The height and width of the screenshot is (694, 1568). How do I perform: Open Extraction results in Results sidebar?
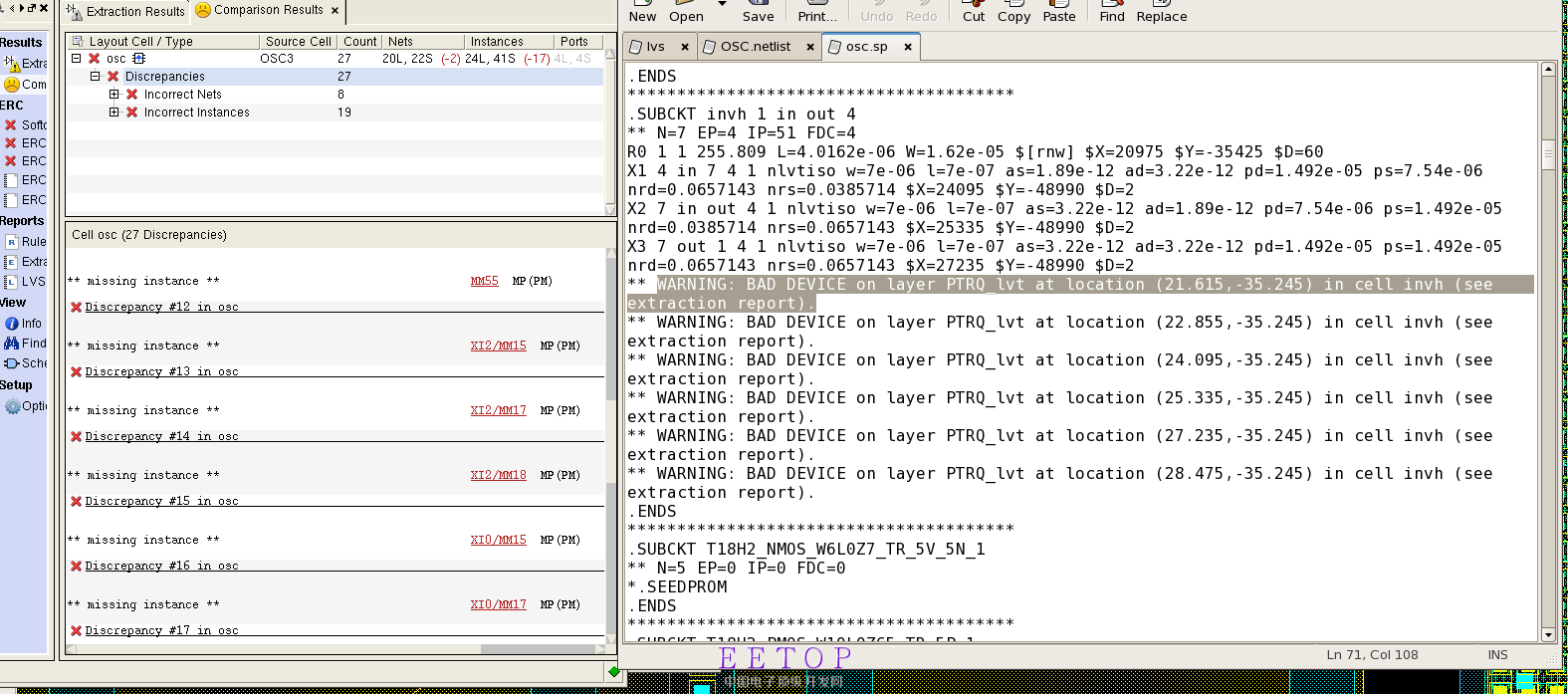tap(26, 64)
